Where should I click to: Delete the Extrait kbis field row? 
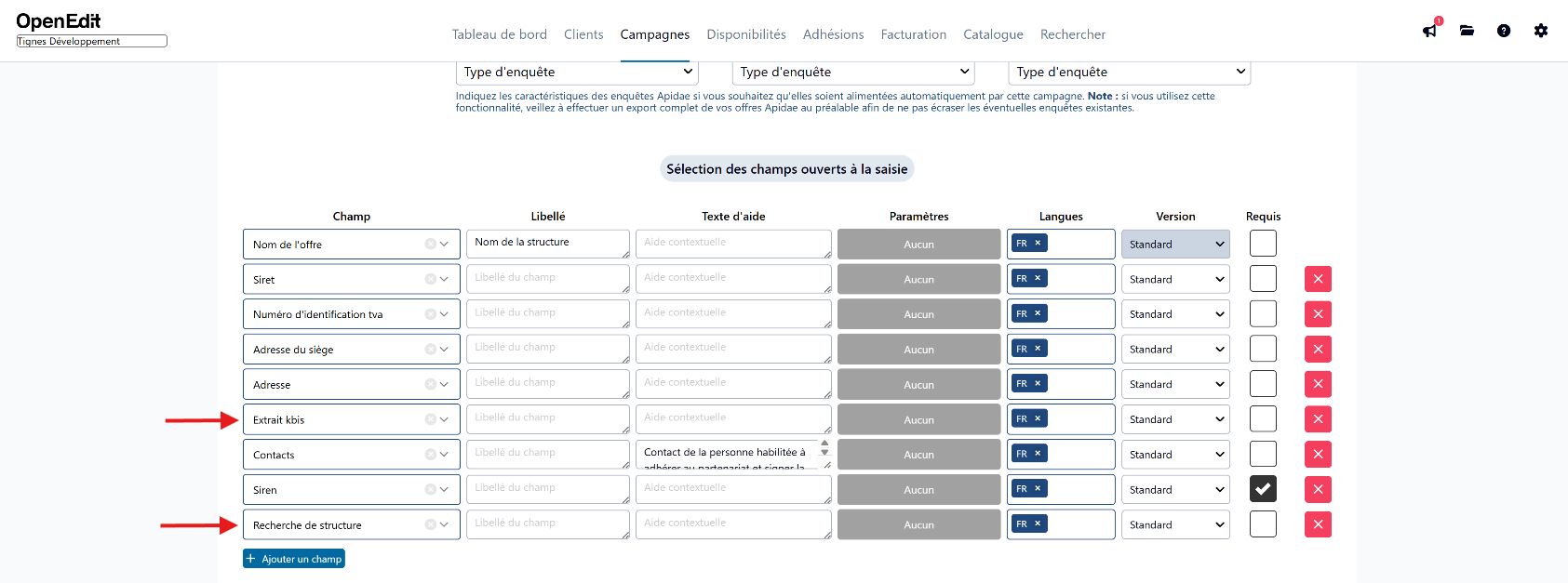tap(1318, 419)
